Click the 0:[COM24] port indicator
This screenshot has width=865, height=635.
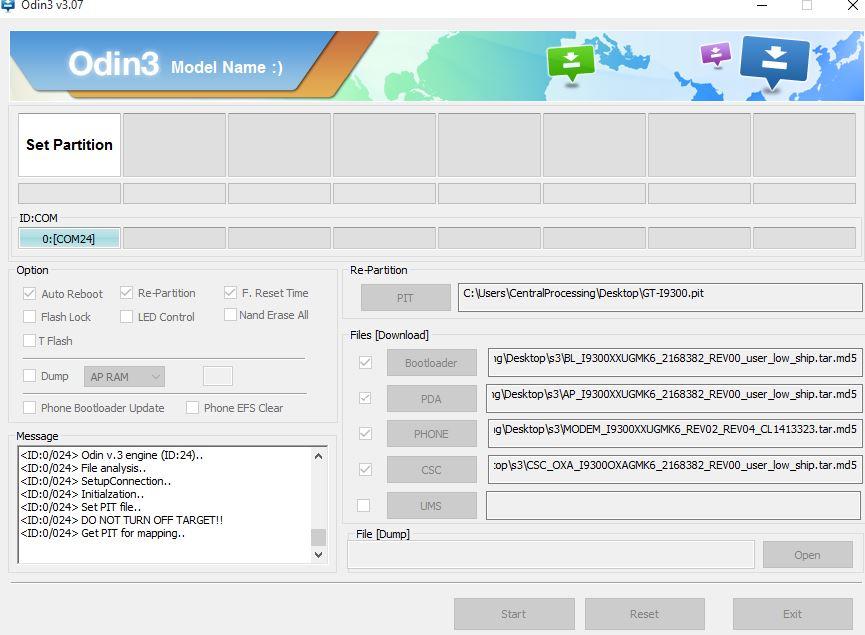click(x=69, y=239)
